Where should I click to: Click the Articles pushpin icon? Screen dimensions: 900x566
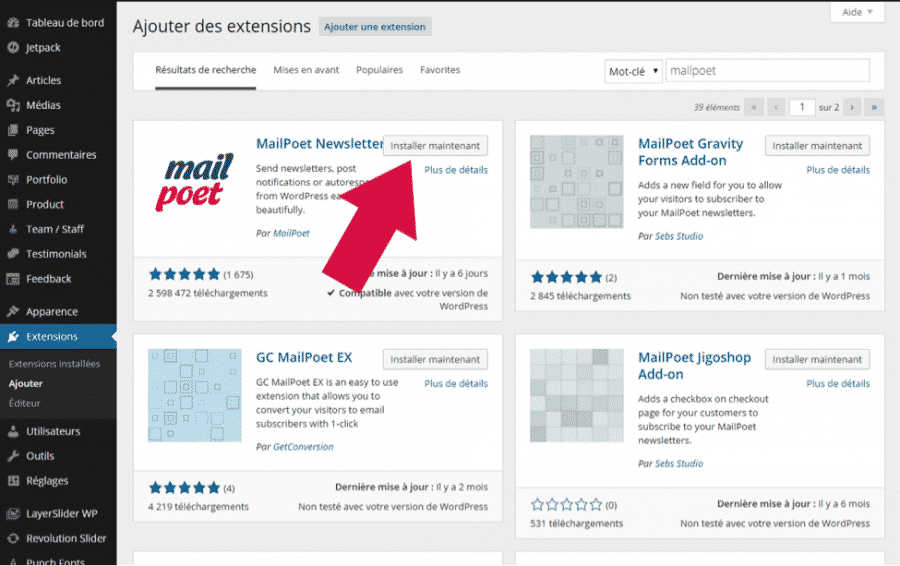tap(13, 80)
